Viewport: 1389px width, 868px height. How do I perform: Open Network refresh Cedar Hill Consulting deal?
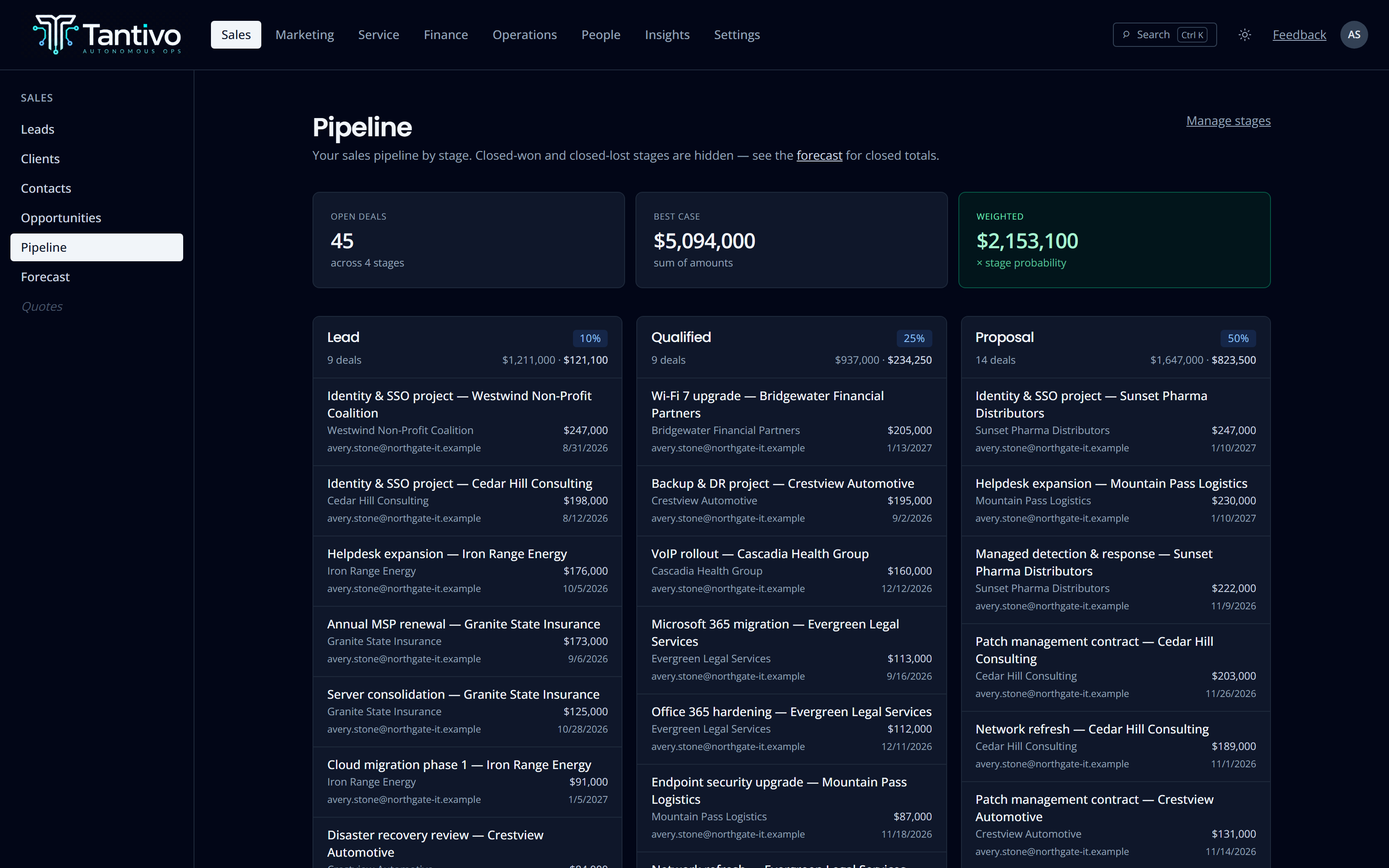[1116, 747]
